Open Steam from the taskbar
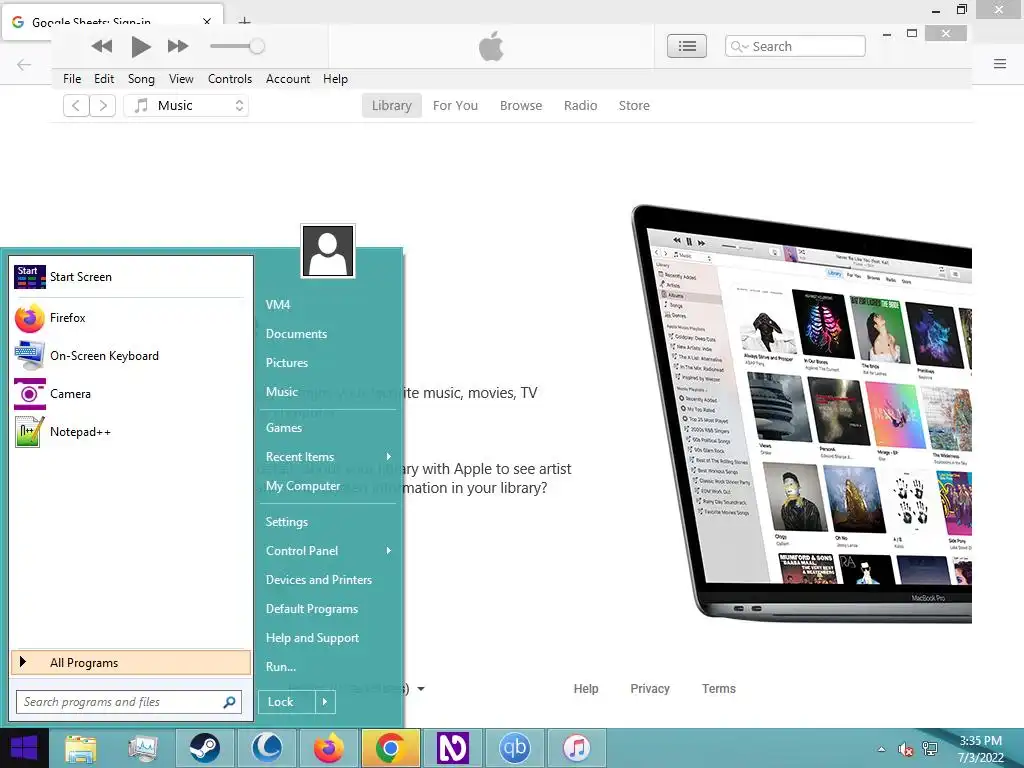The image size is (1024, 768). click(204, 748)
